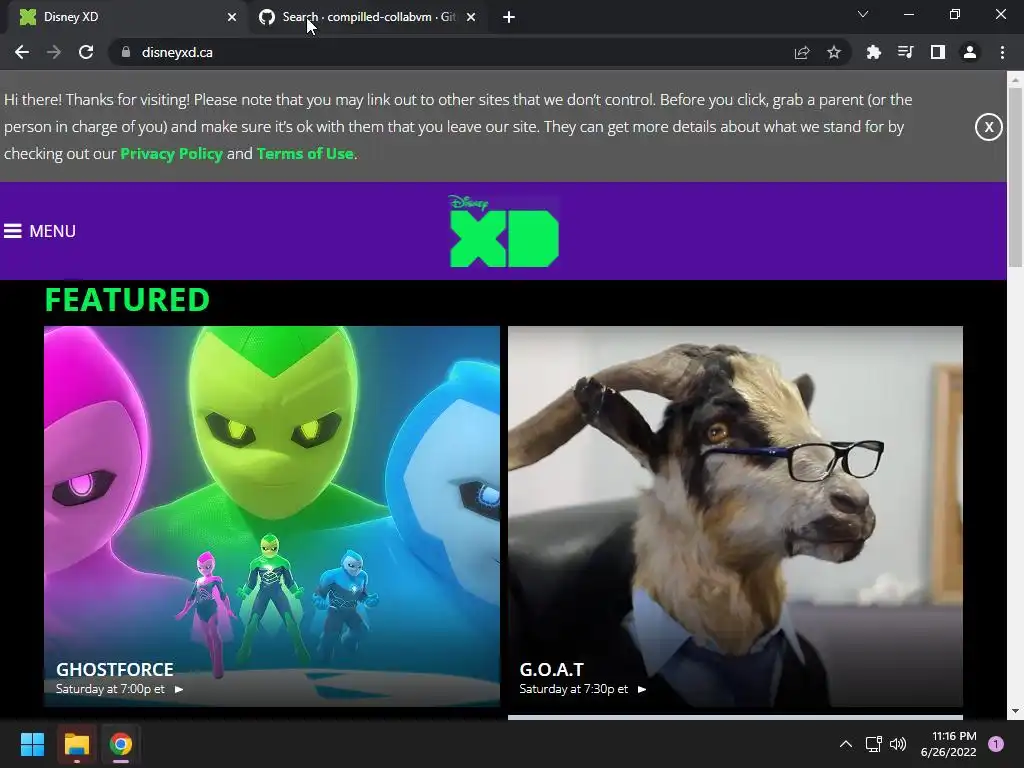Image resolution: width=1024 pixels, height=768 pixels.
Task: Click the FEATURED heading
Action: pos(127,300)
